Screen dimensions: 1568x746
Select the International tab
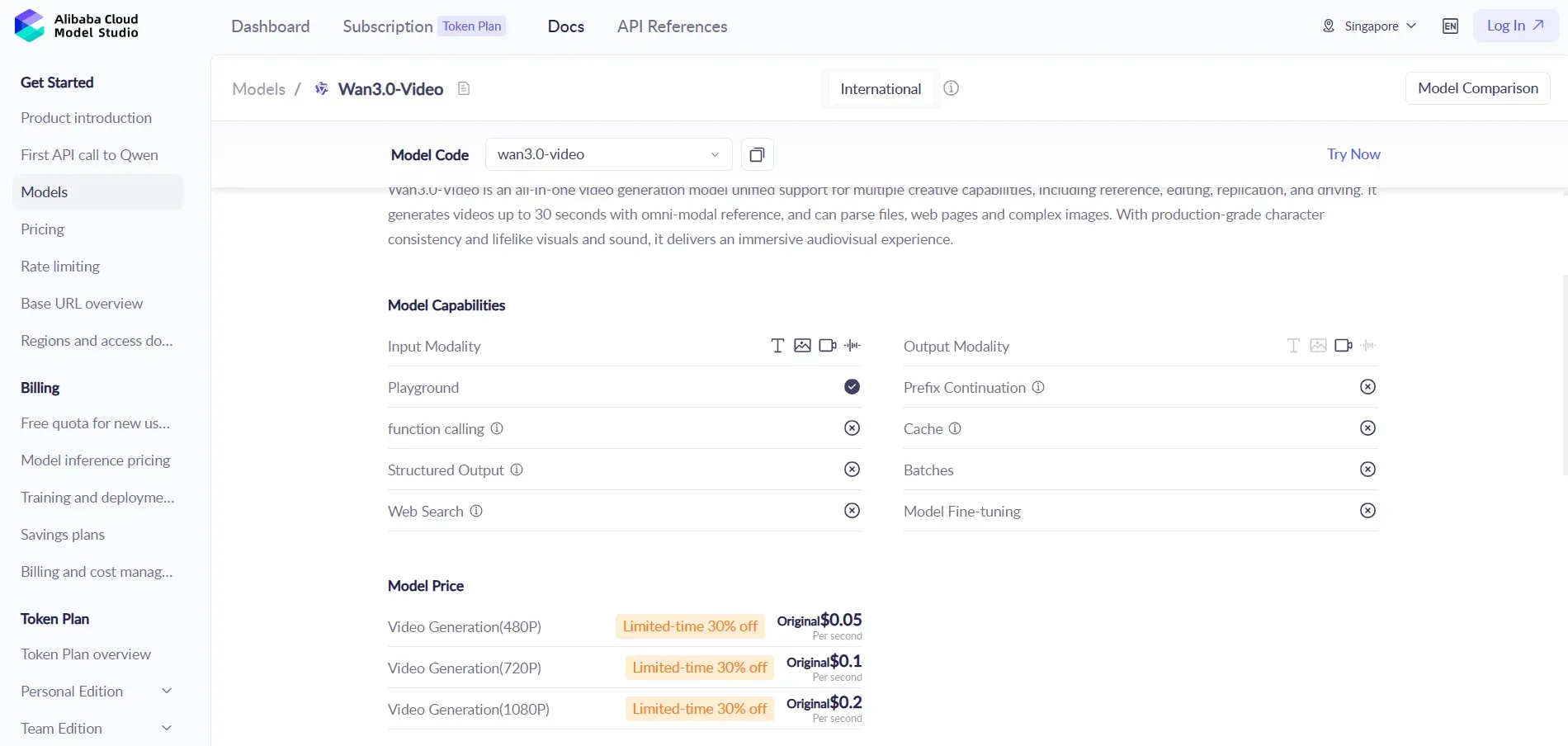click(881, 88)
